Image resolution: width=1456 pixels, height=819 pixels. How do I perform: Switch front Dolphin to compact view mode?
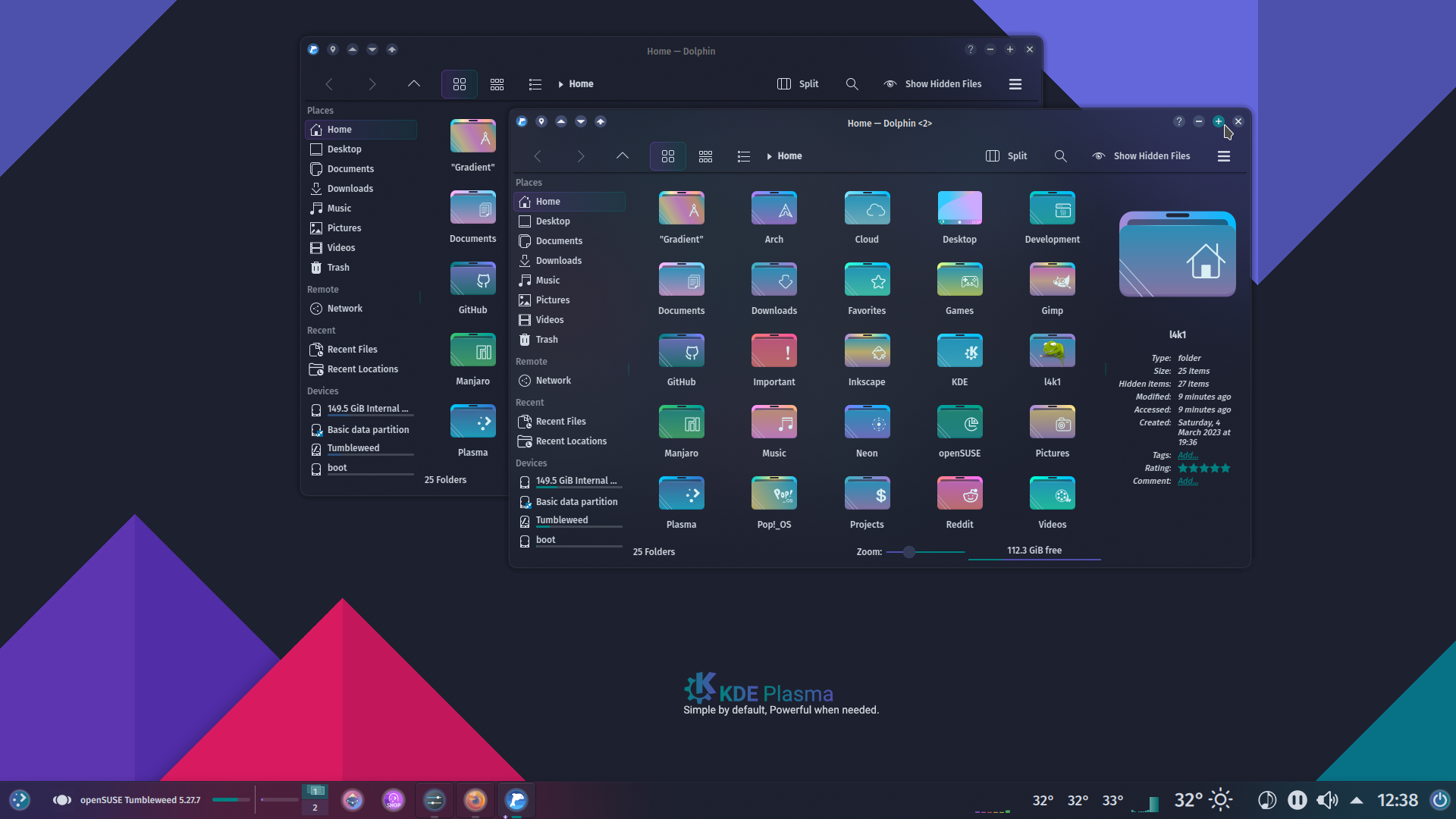tap(705, 156)
